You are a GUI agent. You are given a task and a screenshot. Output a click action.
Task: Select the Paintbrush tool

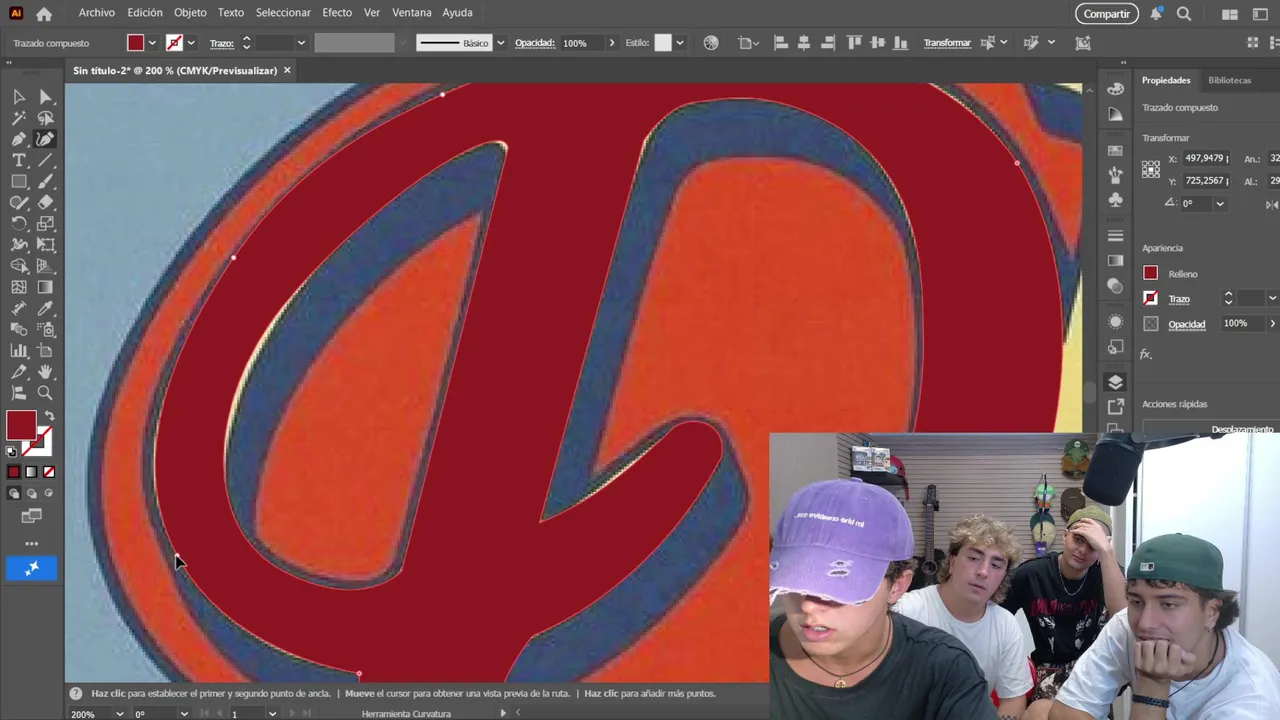point(45,181)
